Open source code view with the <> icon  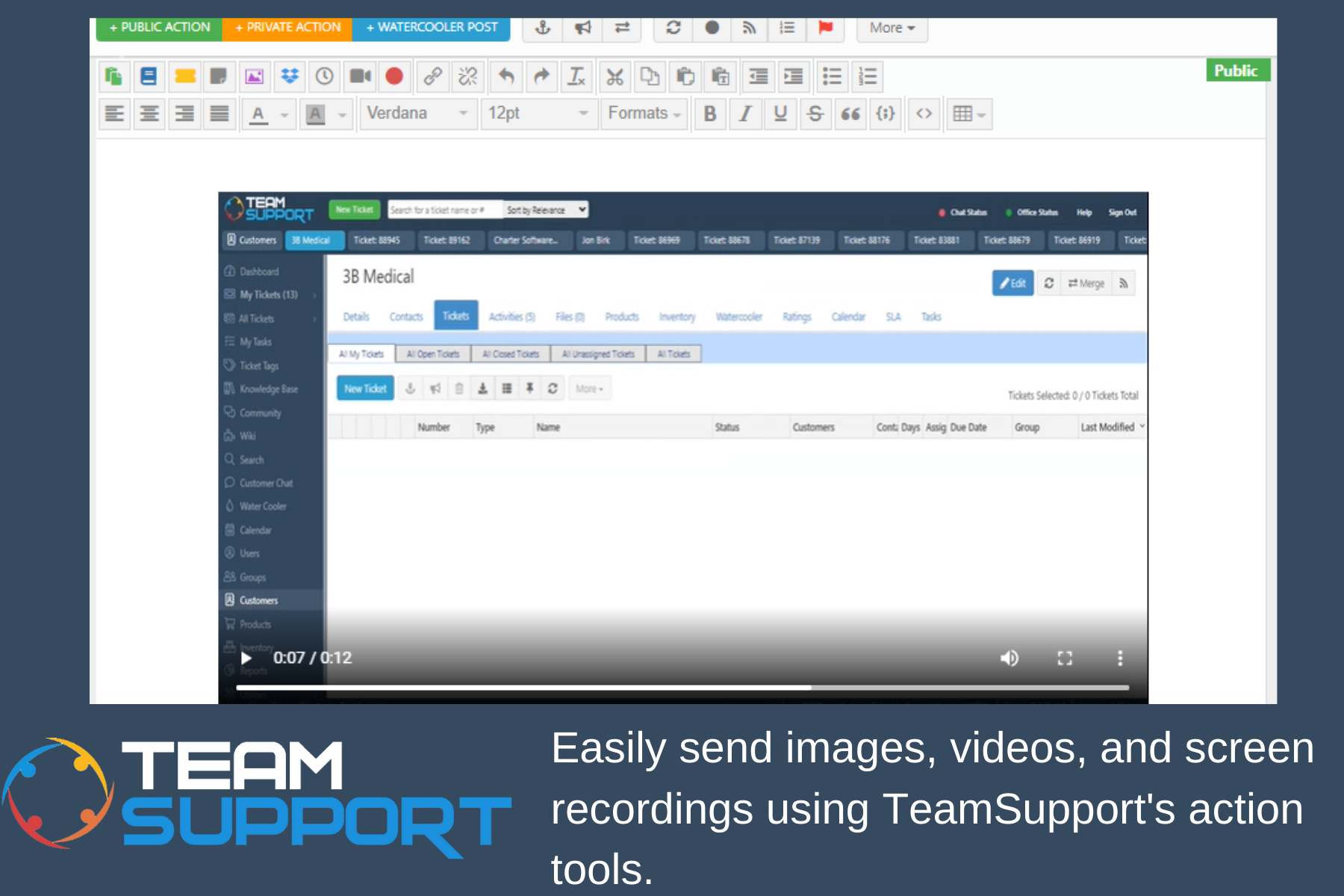pos(924,113)
